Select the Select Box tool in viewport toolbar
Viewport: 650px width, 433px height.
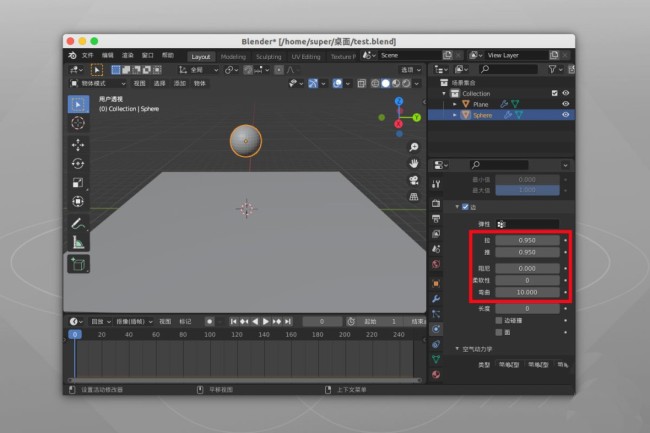click(78, 104)
